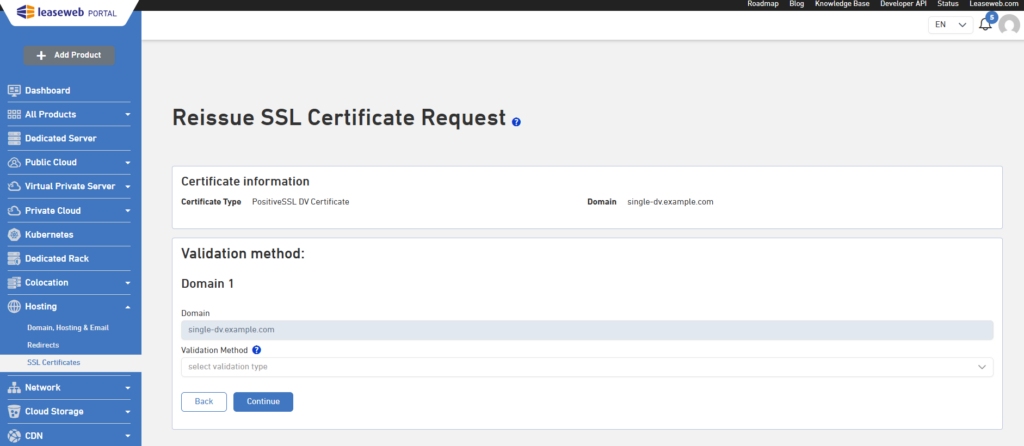Open the EN language selector
Viewport: 1024px width, 446px height.
950,25
